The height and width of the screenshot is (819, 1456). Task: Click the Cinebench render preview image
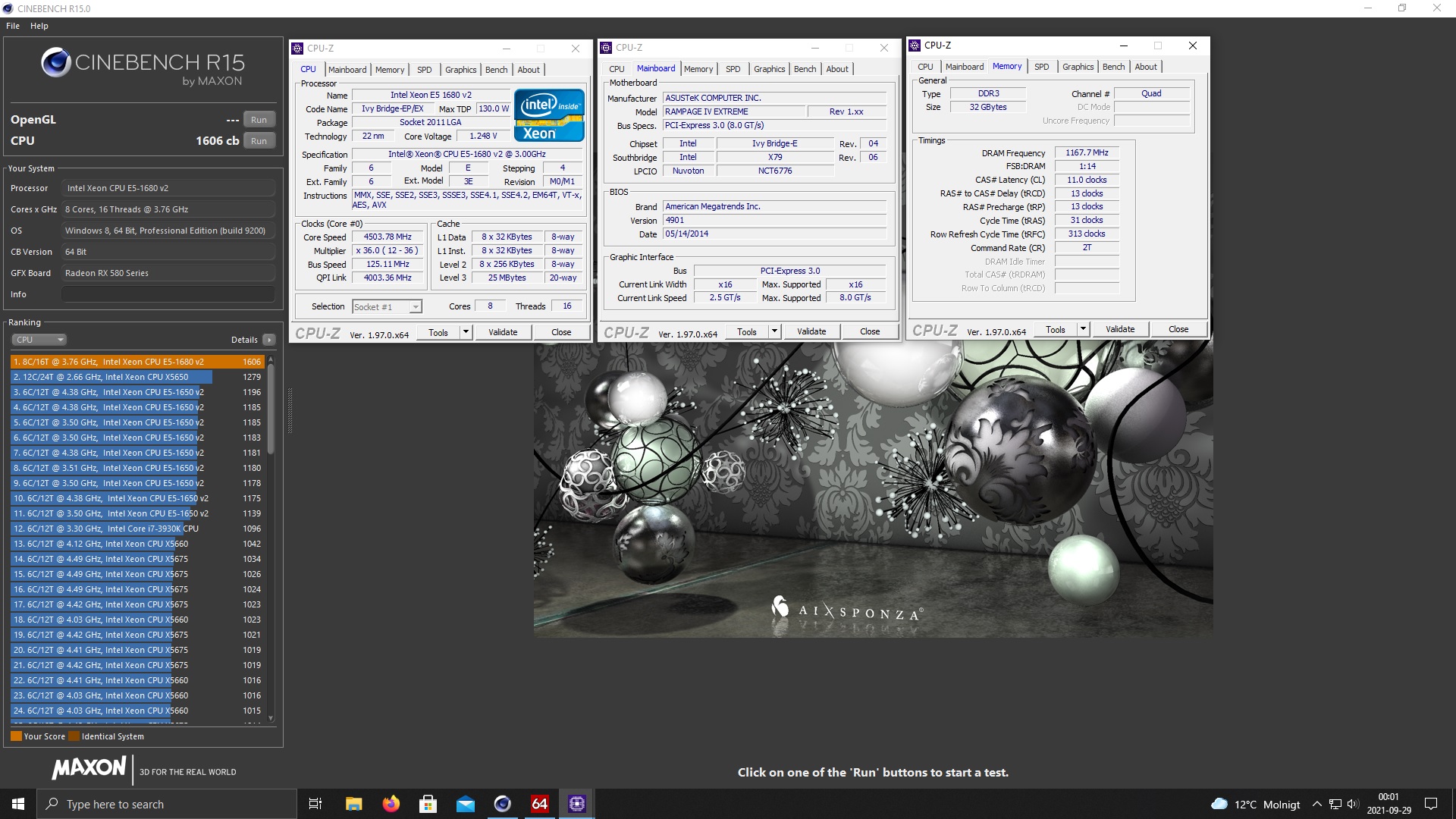coord(873,488)
